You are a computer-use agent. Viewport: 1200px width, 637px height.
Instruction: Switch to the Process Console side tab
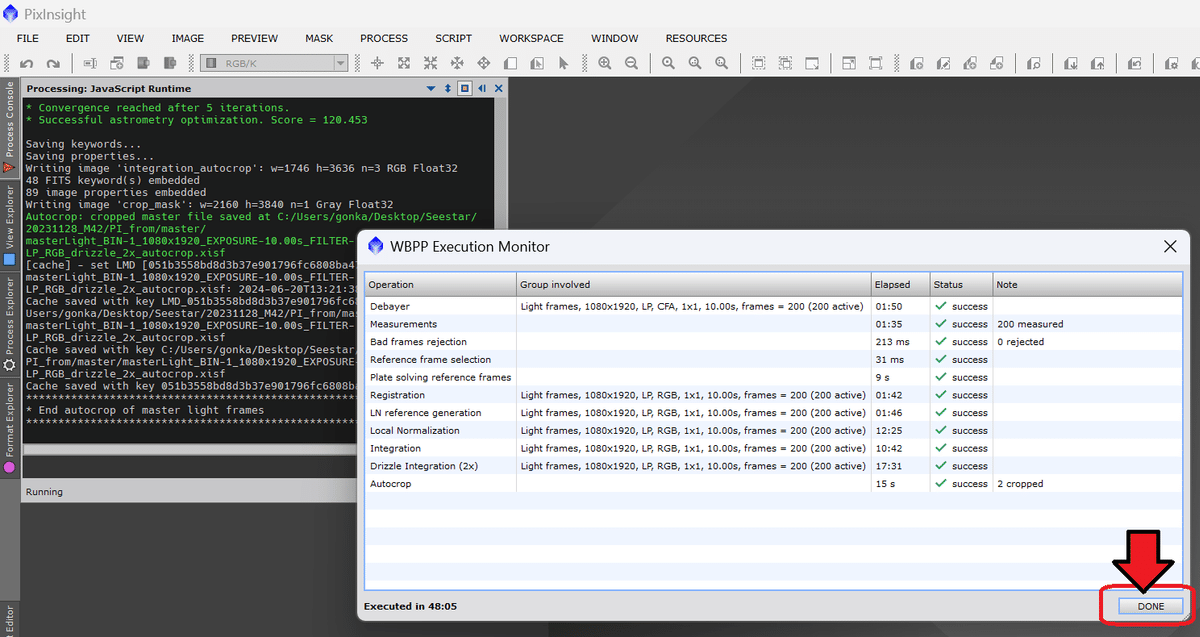(9, 126)
